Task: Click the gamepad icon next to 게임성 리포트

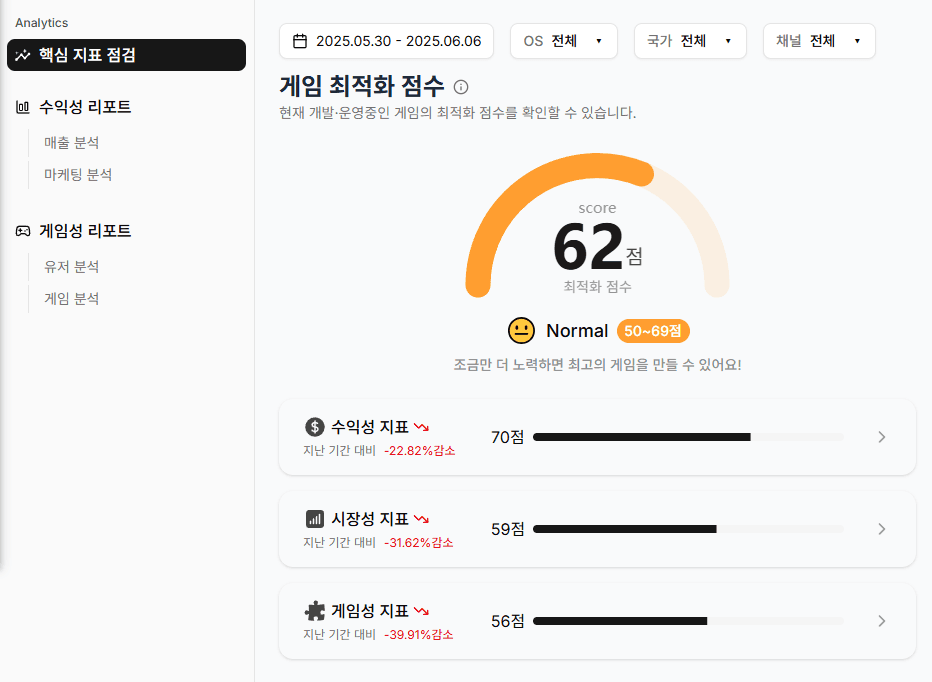Action: (x=22, y=231)
